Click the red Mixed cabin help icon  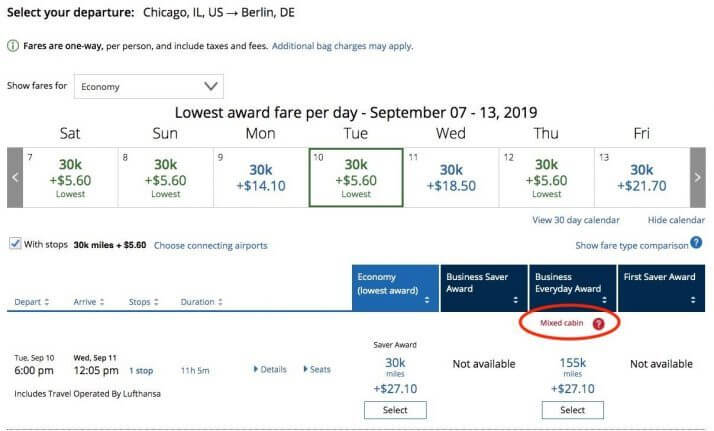[598, 324]
